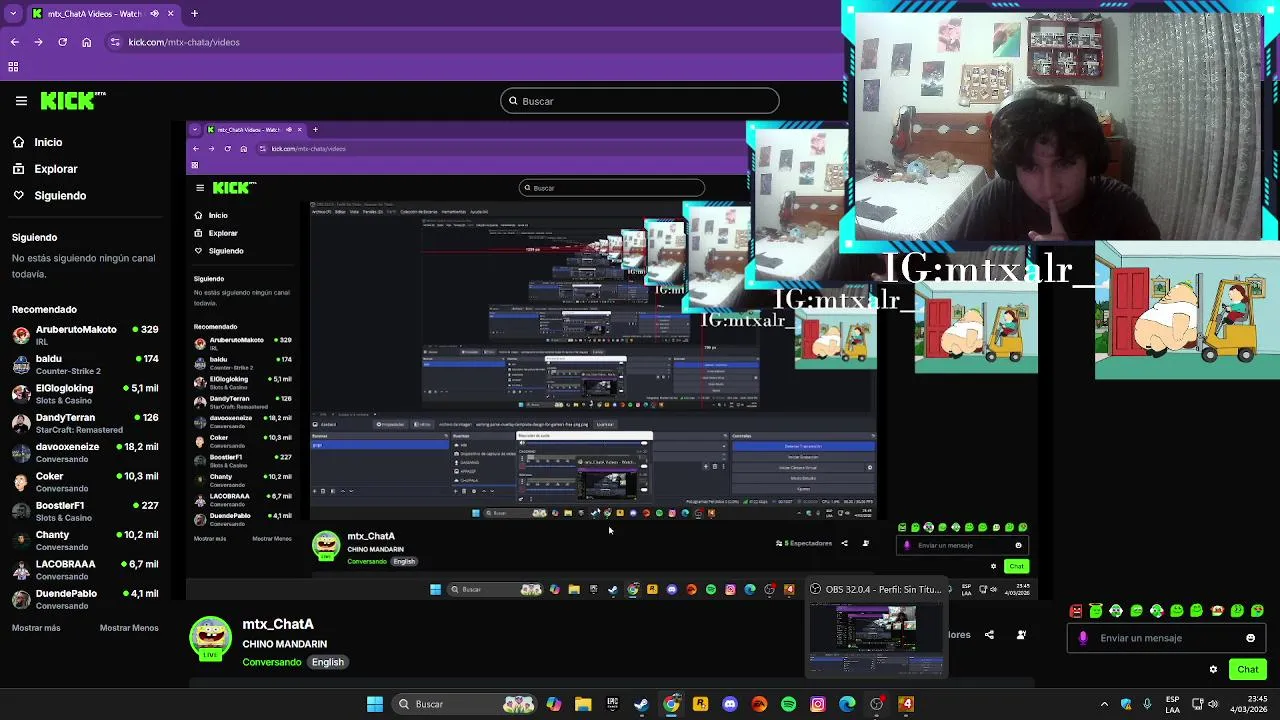Viewport: 1280px width, 720px height.
Task: Open DandyTerran recommended channel
Action: coord(86,423)
